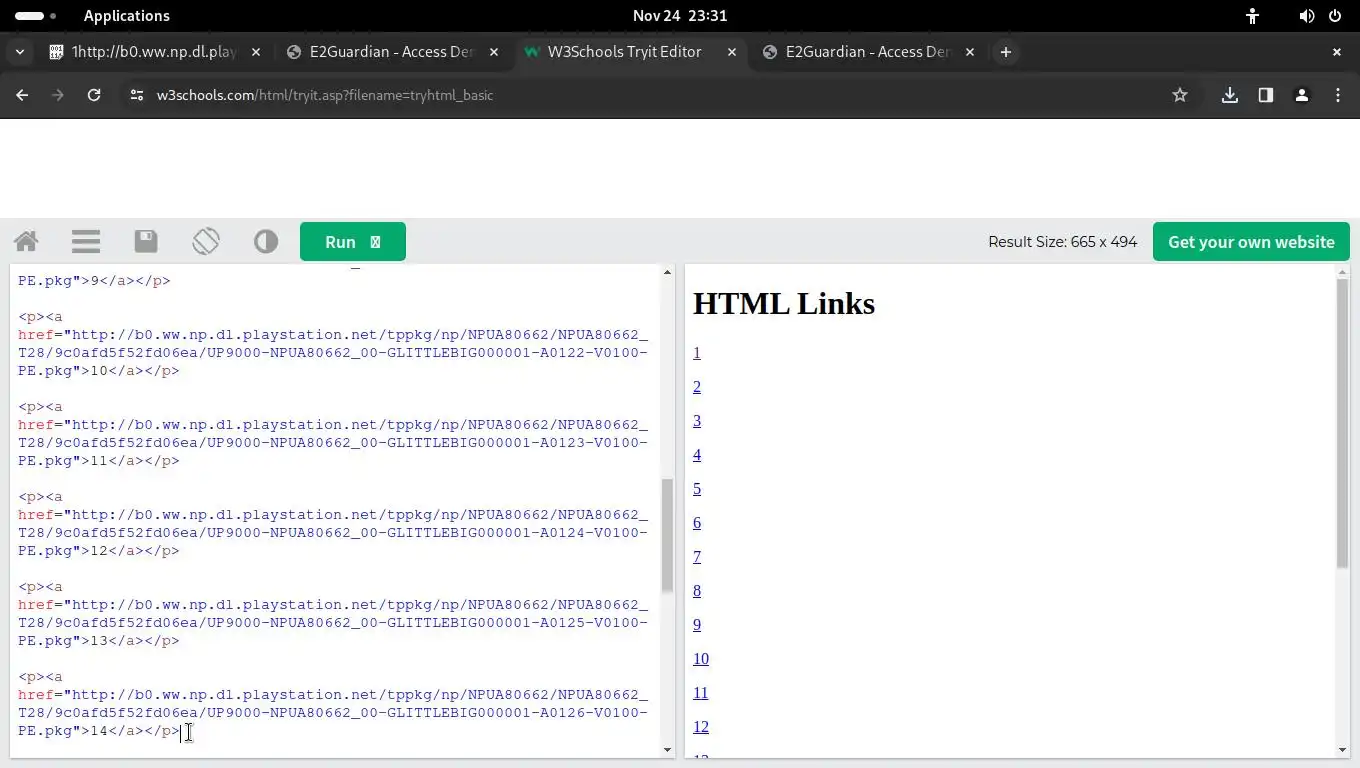Click the HTML Links heading
Viewport: 1360px width, 768px height.
784,304
